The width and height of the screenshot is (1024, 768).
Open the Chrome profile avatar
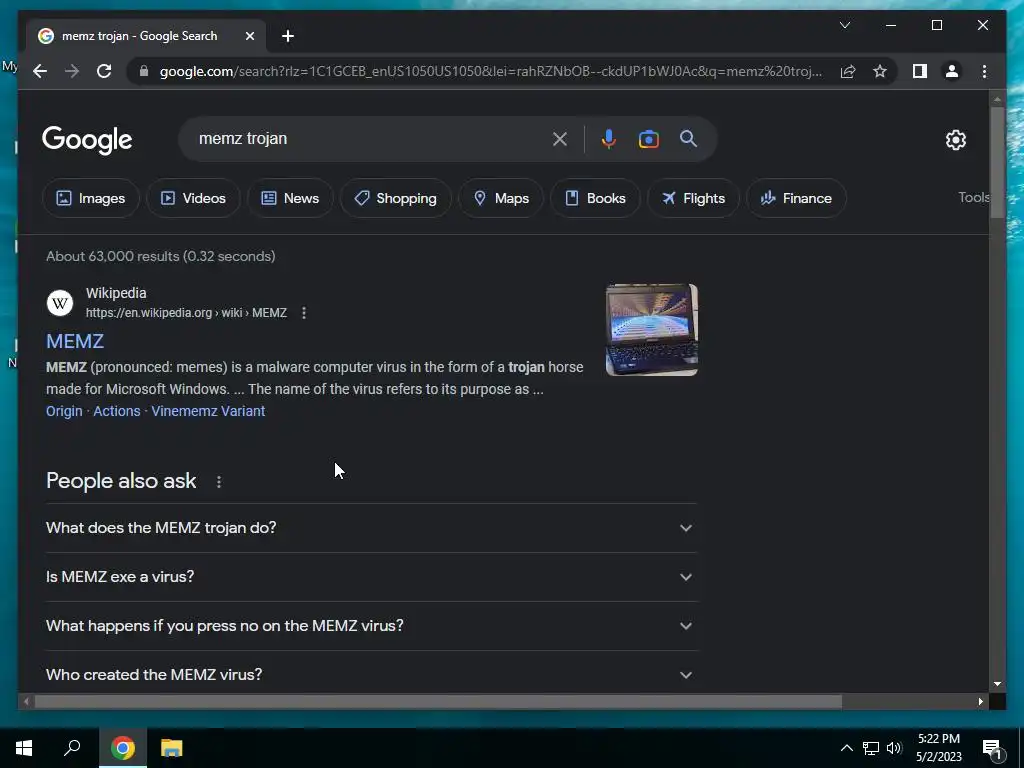click(952, 71)
